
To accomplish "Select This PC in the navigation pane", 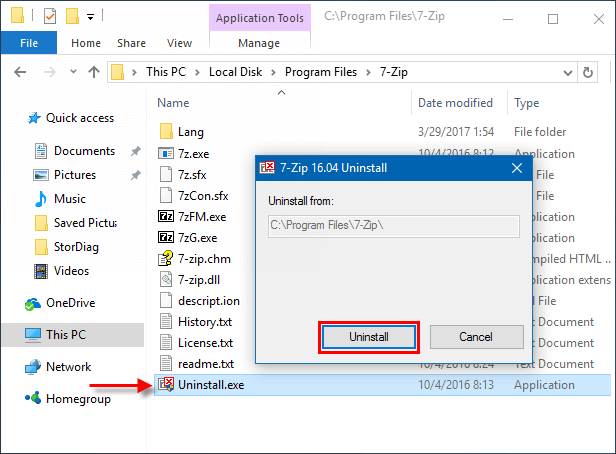I will tap(73, 335).
